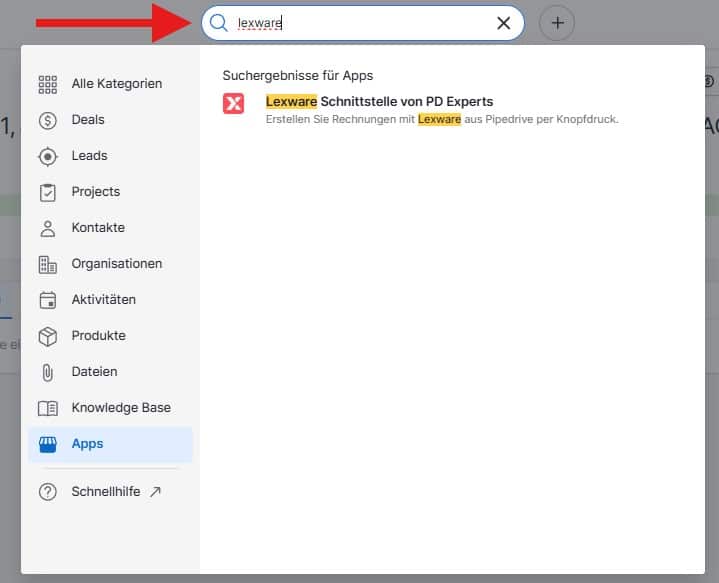This screenshot has width=719, height=583.
Task: Click the Apps storefront icon
Action: 48,444
